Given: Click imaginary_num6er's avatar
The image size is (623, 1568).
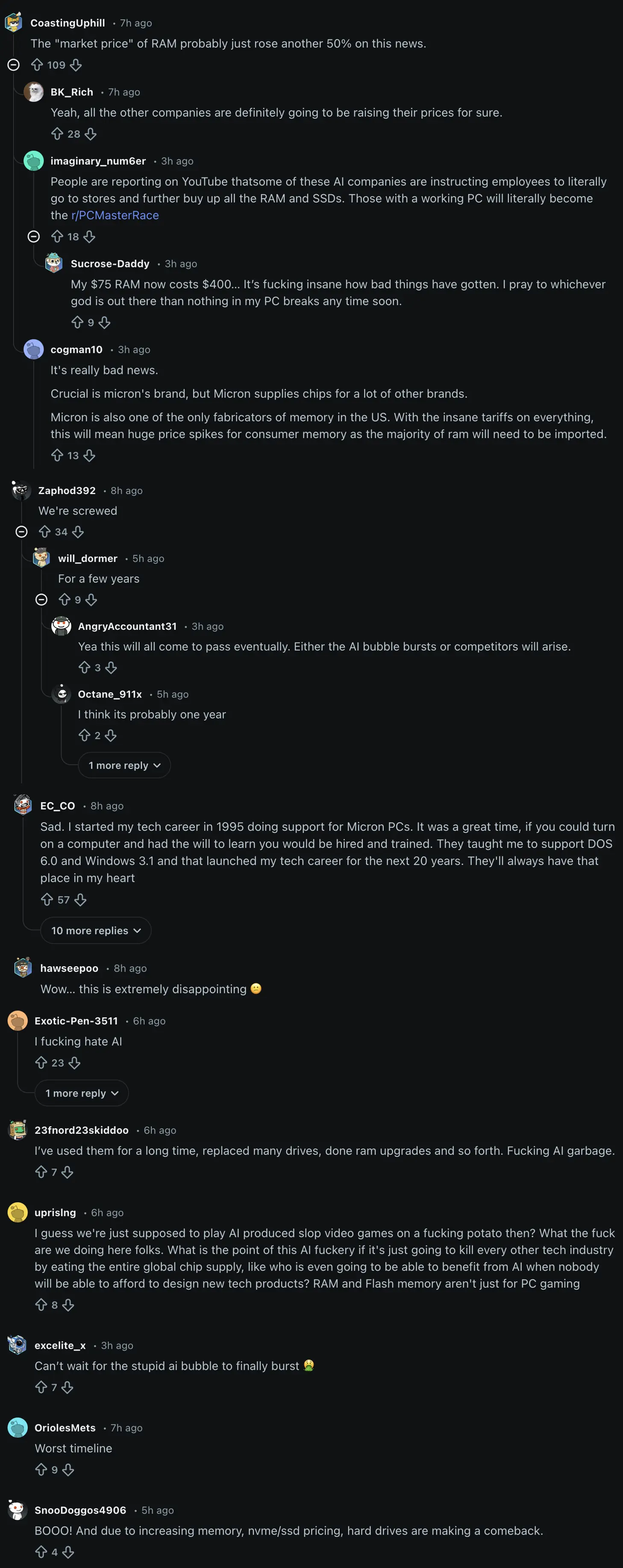Looking at the screenshot, I should coord(33,161).
